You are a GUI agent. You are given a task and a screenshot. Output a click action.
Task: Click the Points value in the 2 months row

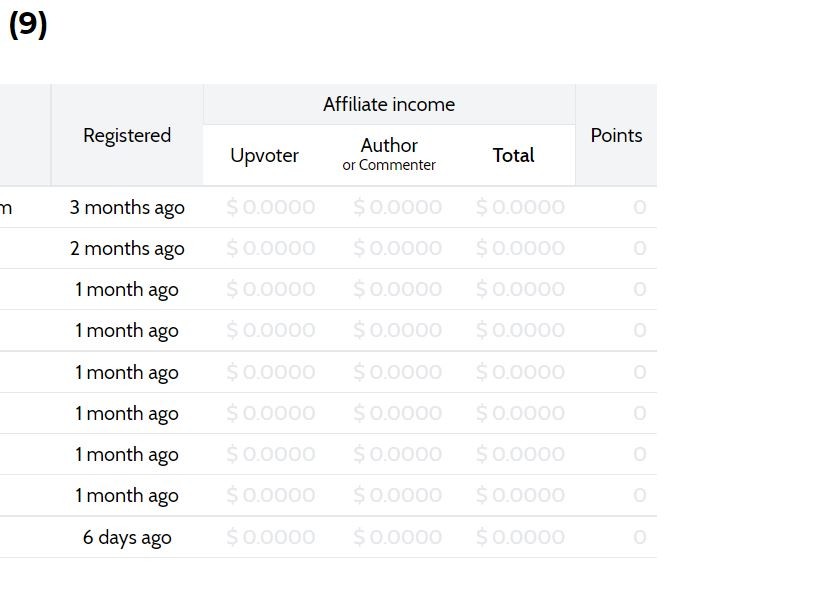click(640, 248)
